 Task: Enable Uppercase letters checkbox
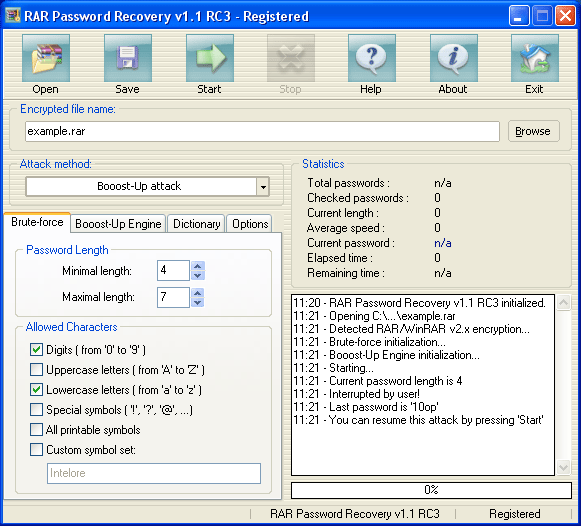[x=36, y=370]
